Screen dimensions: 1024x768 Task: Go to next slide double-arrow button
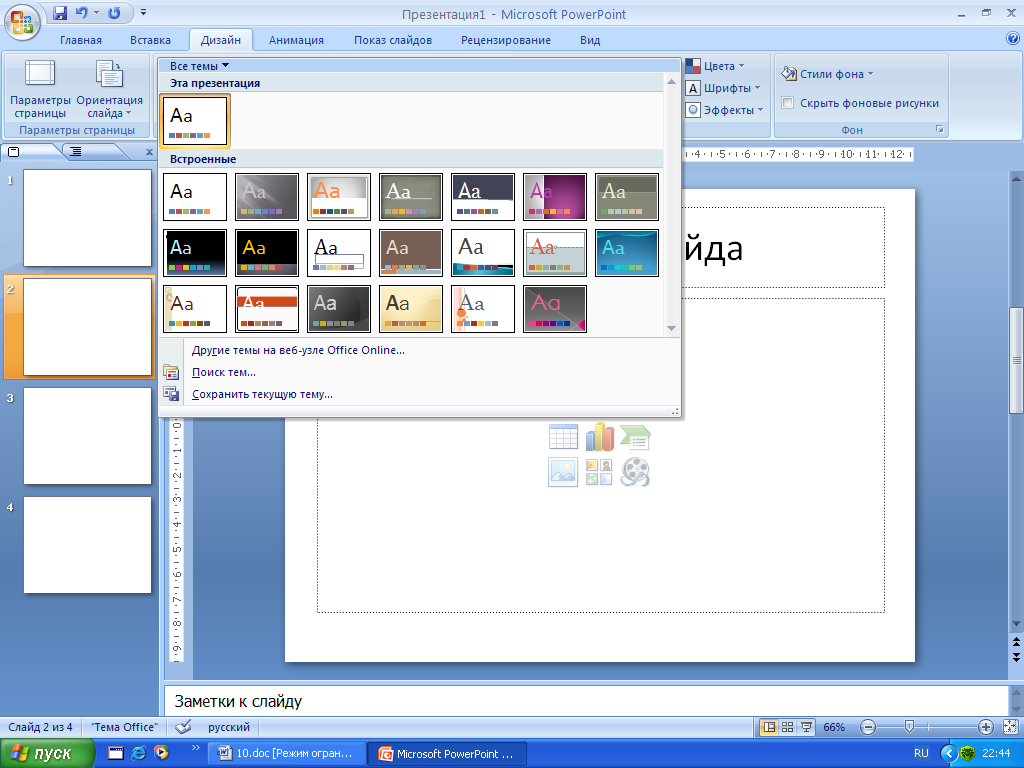tap(1016, 656)
